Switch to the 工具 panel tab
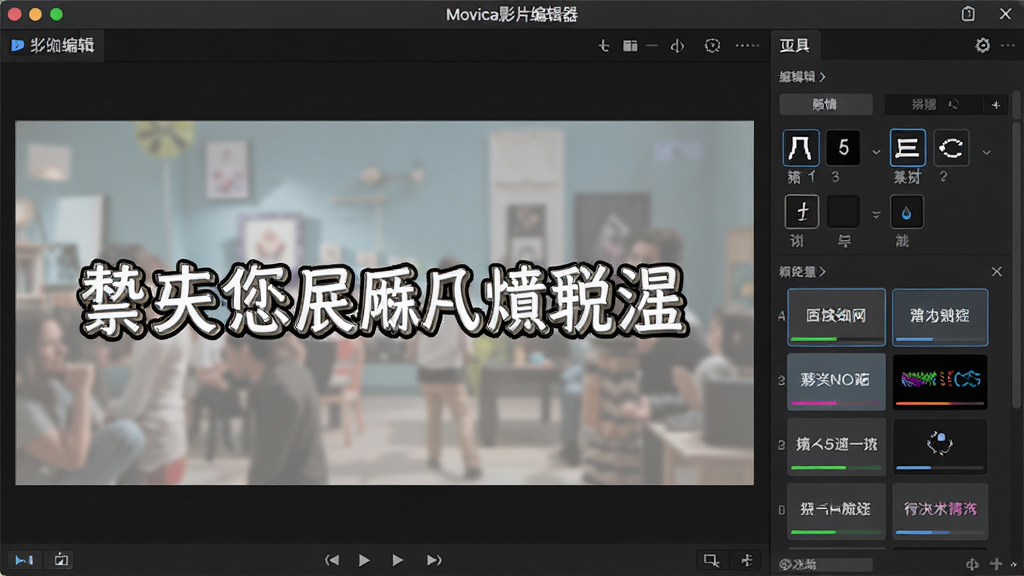Screen dimensions: 1024x576 pyautogui.click(x=795, y=45)
